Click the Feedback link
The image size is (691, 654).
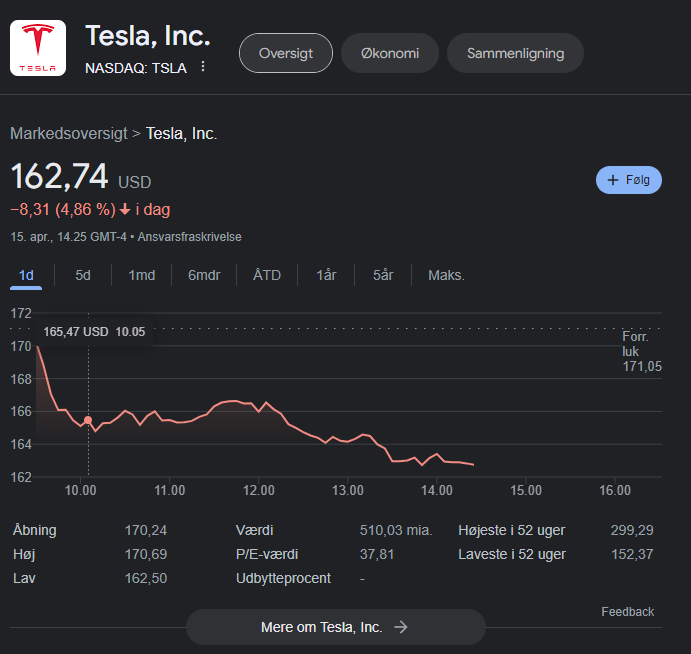click(x=628, y=612)
